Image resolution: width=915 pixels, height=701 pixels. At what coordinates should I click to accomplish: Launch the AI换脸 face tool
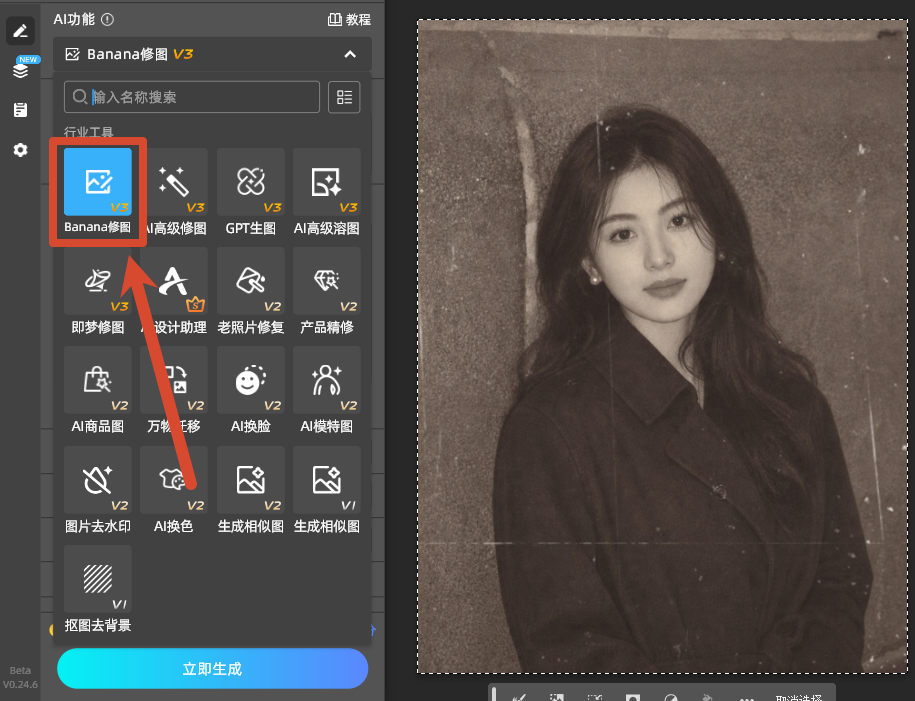point(250,381)
